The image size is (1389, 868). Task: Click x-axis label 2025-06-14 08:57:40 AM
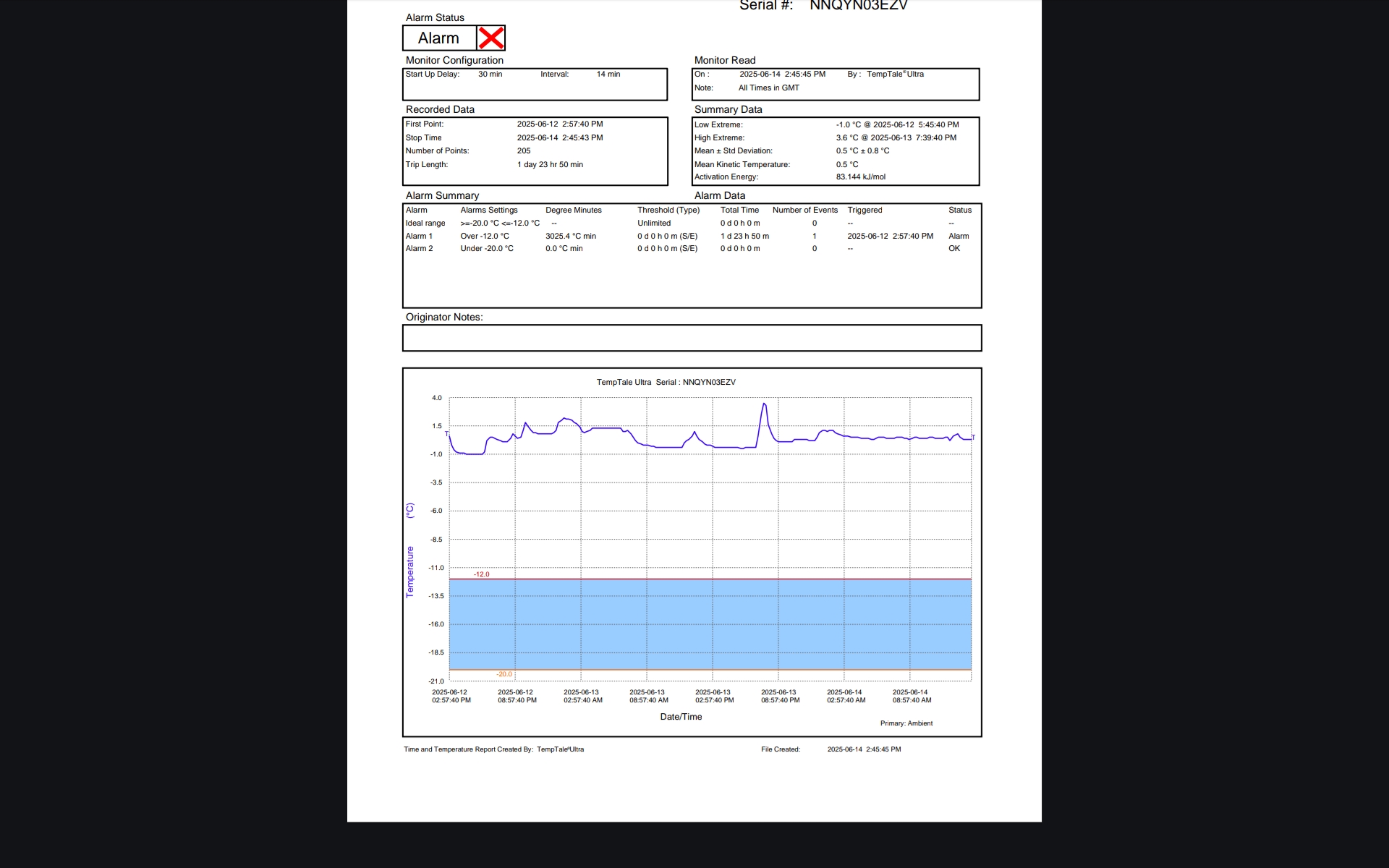pos(912,697)
